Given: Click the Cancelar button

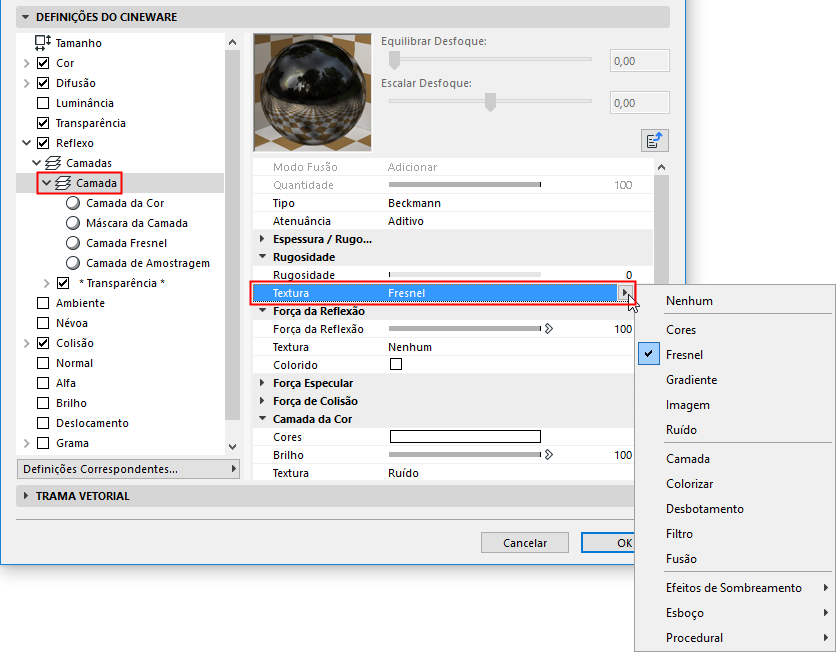Looking at the screenshot, I should (524, 542).
